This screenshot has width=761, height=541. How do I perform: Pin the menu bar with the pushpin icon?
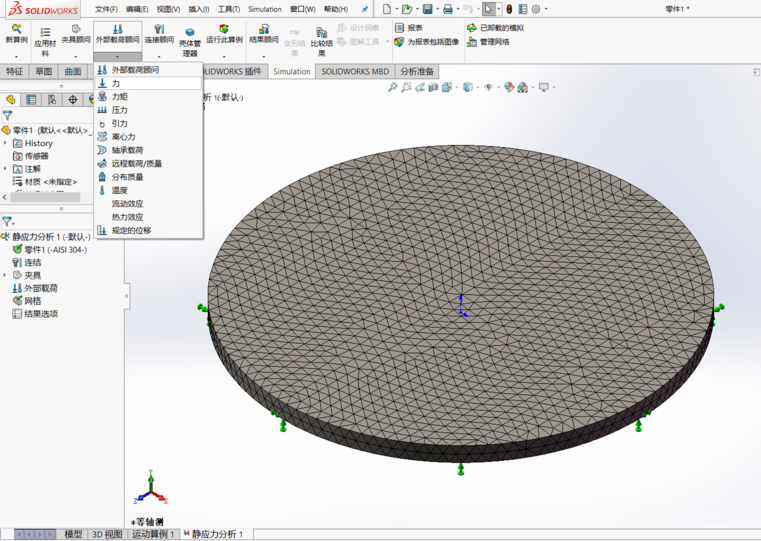click(365, 9)
